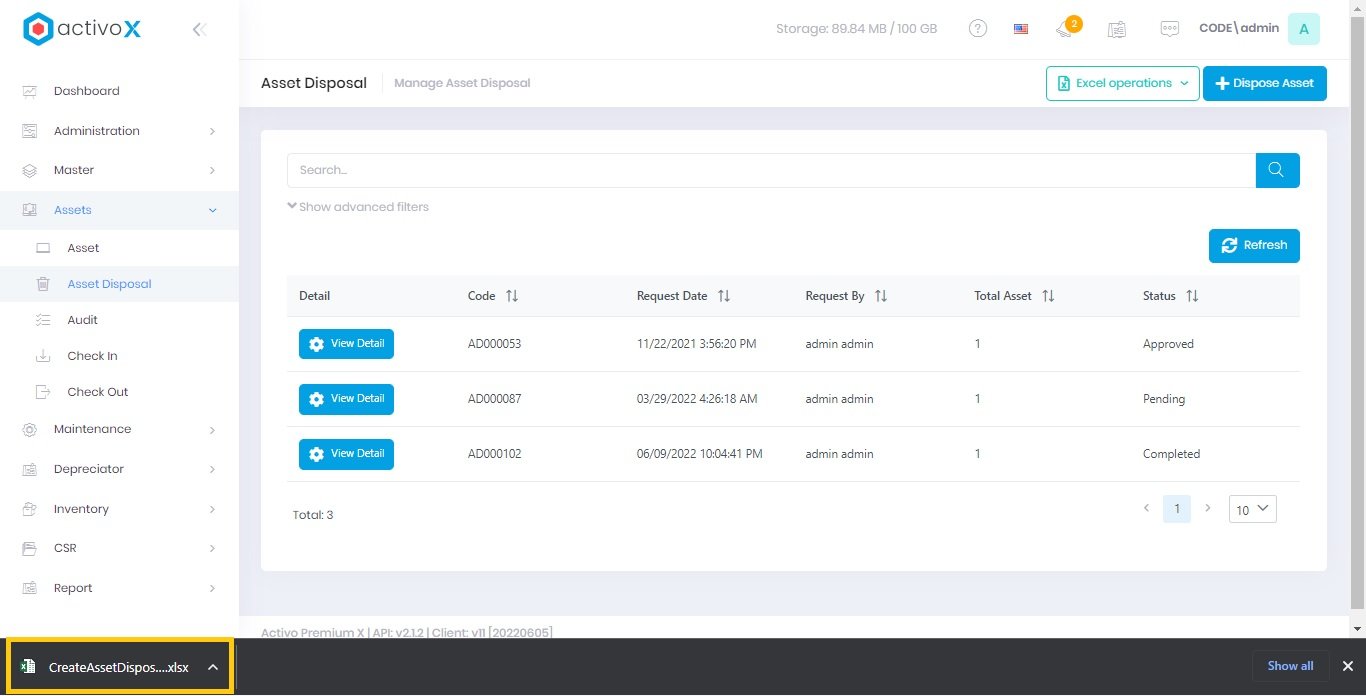Click the admin user avatar

click(1303, 29)
